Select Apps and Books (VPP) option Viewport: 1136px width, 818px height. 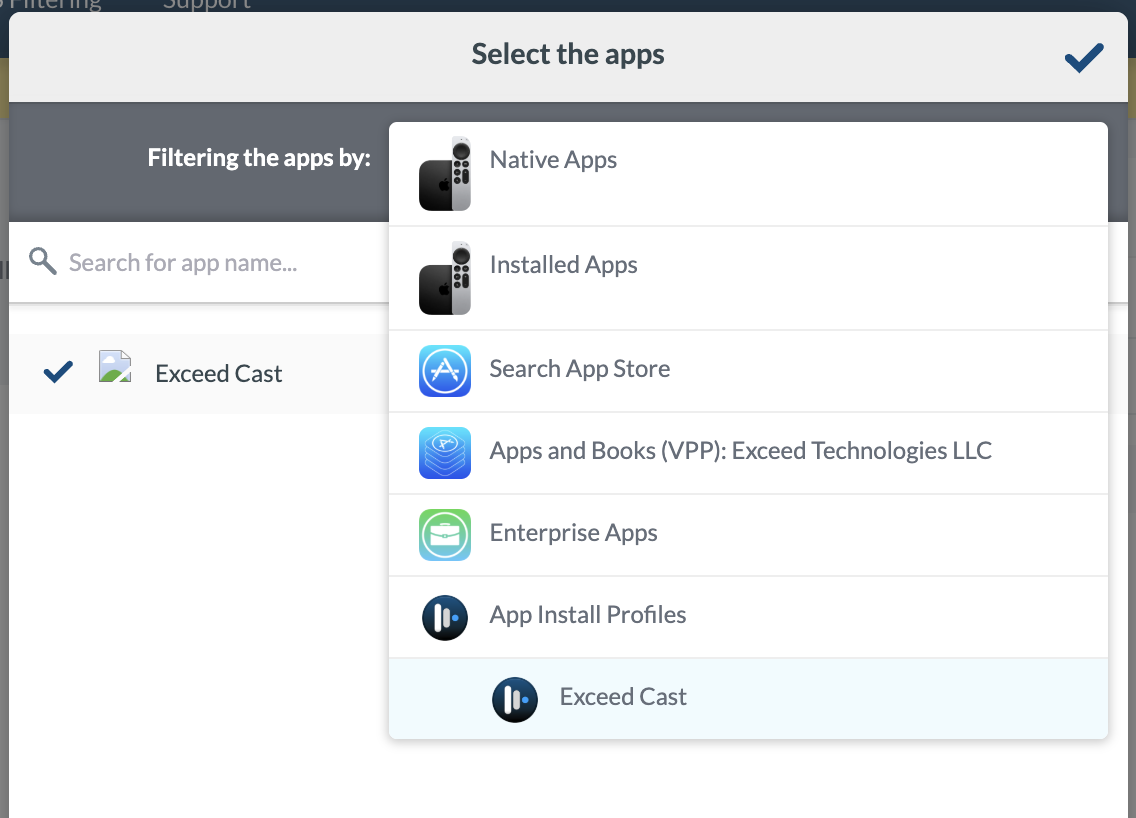coord(748,453)
